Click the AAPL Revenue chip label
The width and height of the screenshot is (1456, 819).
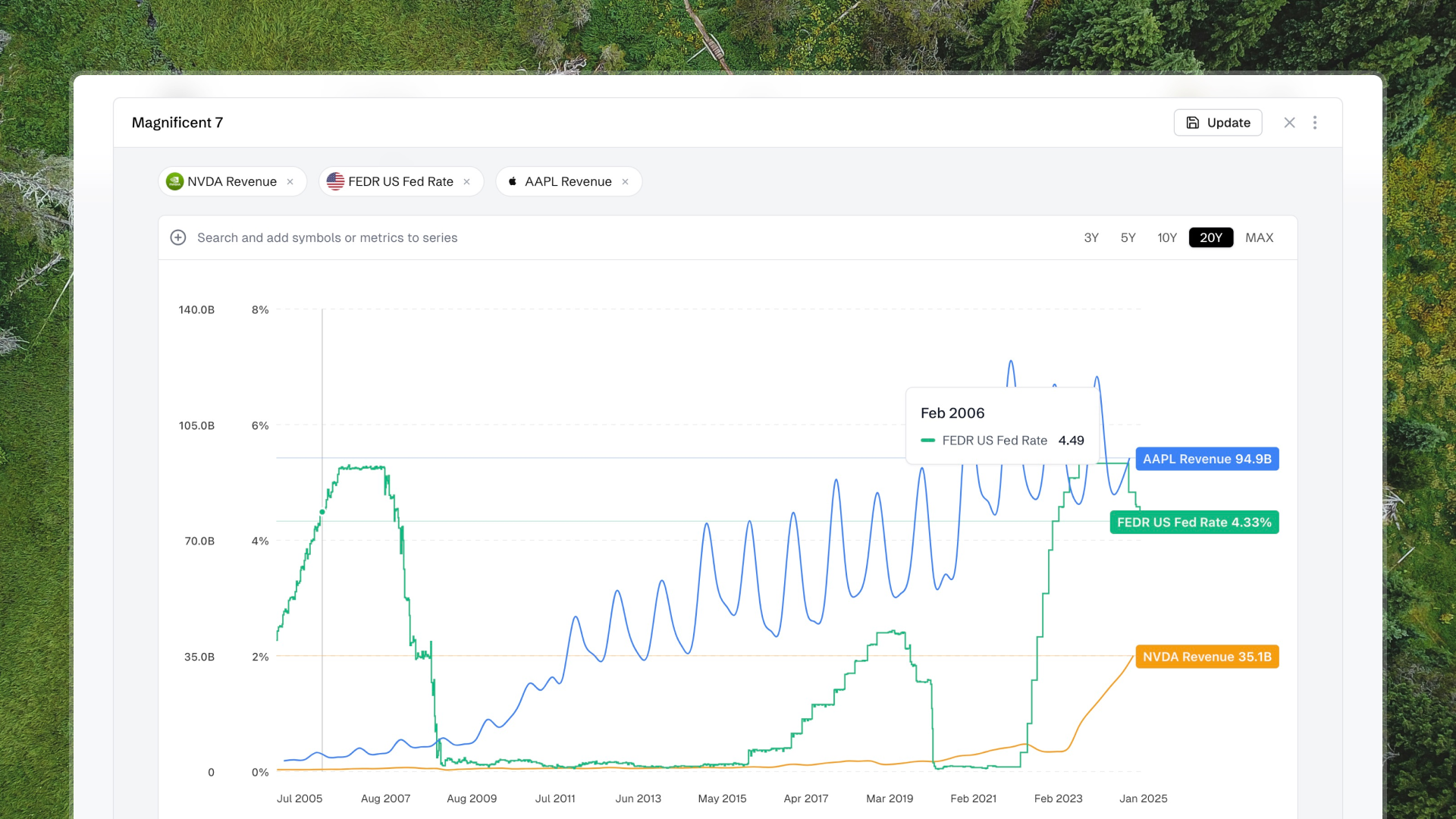click(569, 182)
